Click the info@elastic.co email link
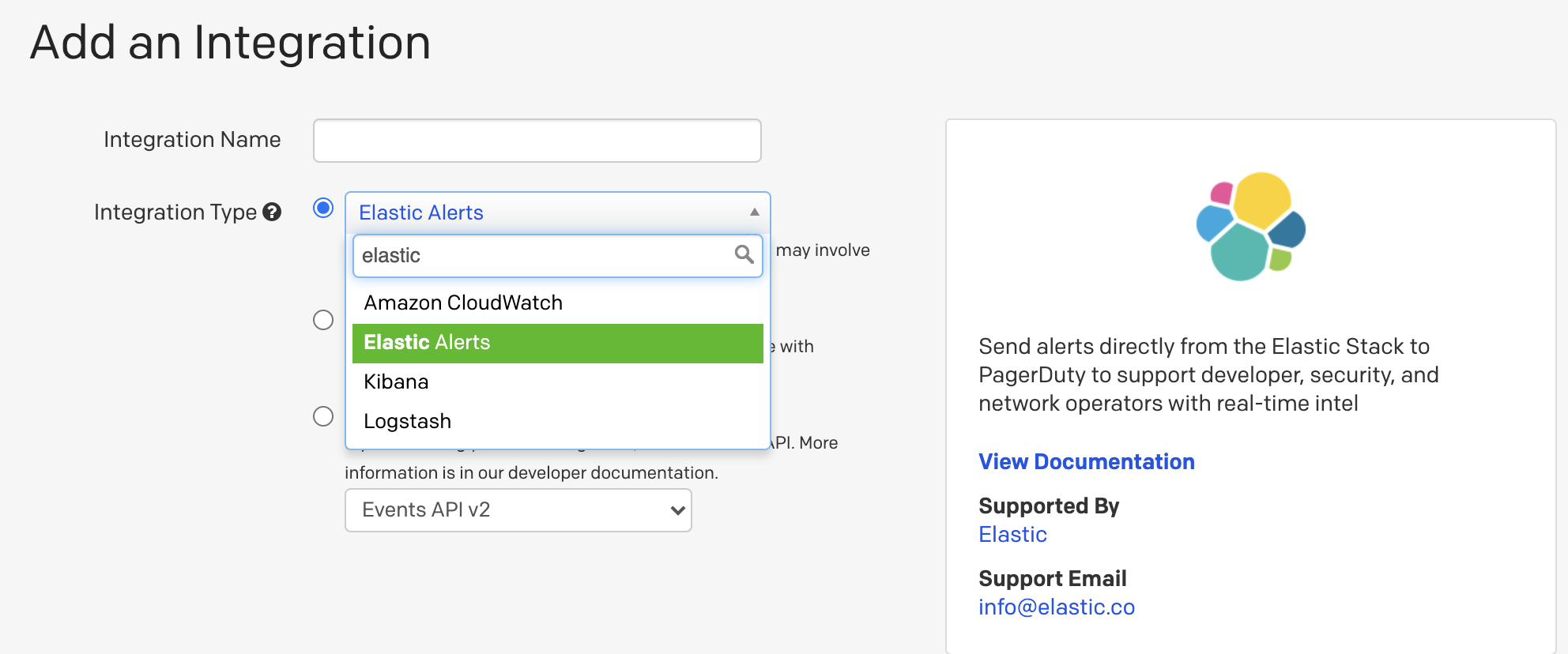The width and height of the screenshot is (1568, 654). [x=1056, y=607]
